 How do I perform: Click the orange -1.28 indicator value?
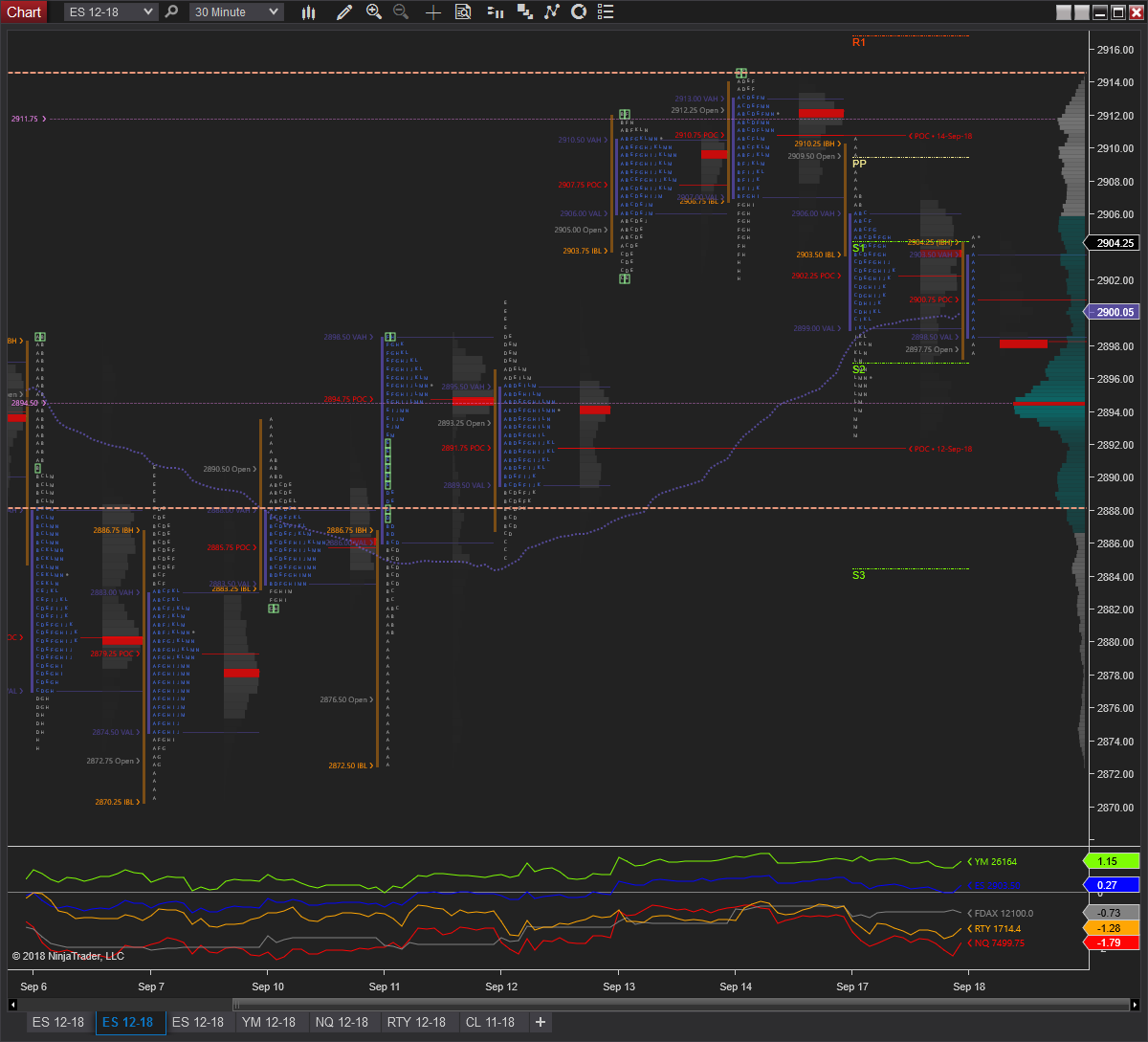(1112, 928)
